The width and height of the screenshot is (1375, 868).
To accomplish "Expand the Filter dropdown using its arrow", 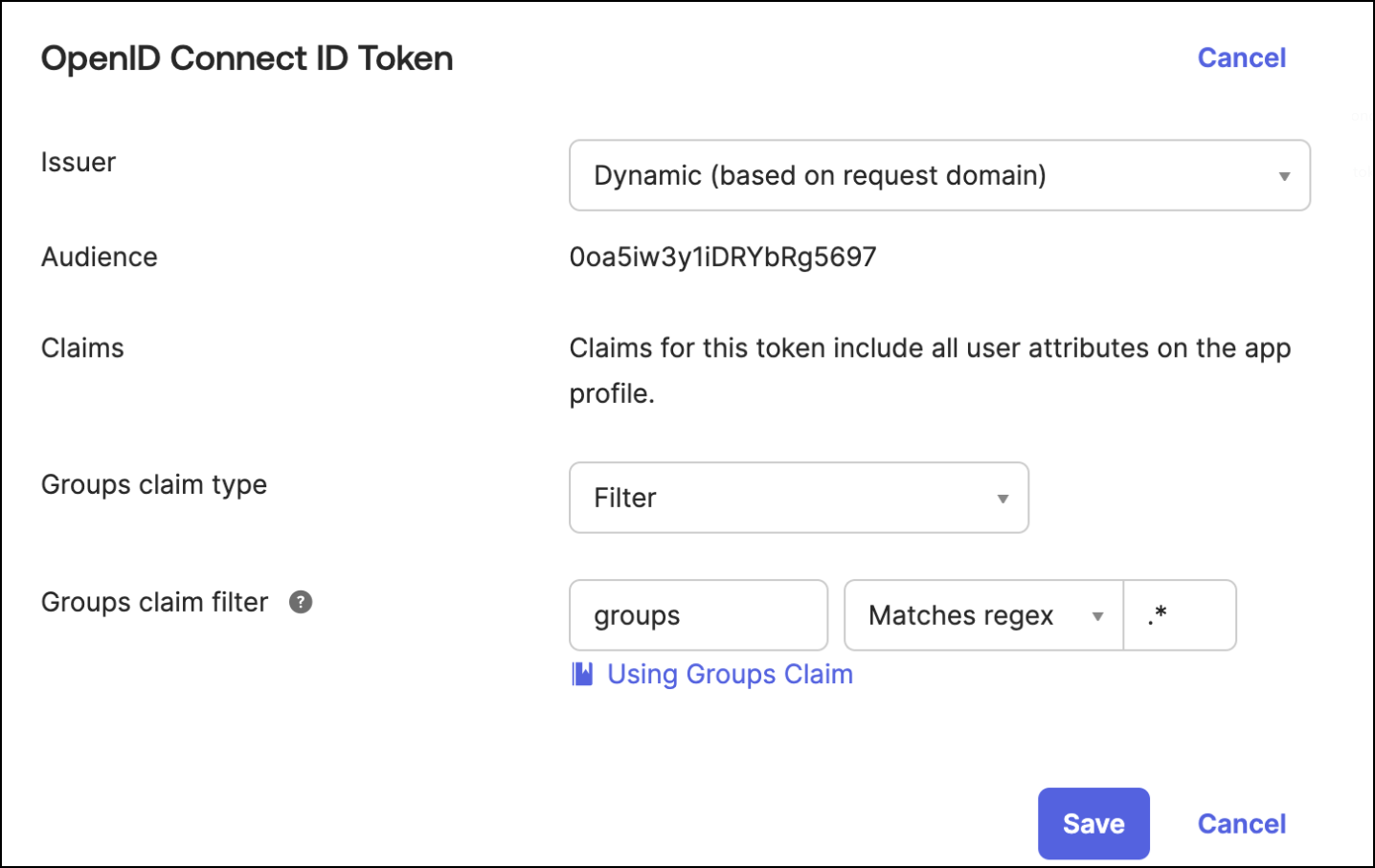I will [x=1003, y=499].
